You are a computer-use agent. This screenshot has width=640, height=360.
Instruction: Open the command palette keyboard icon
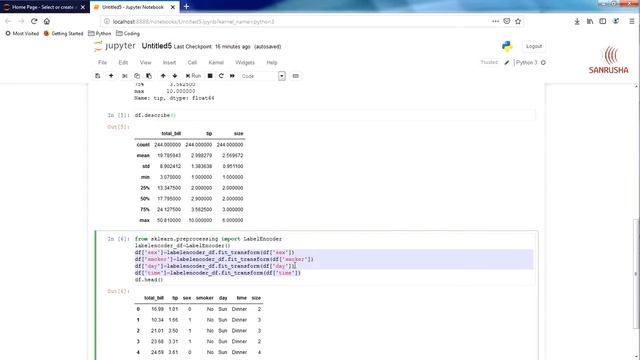tap(296, 76)
